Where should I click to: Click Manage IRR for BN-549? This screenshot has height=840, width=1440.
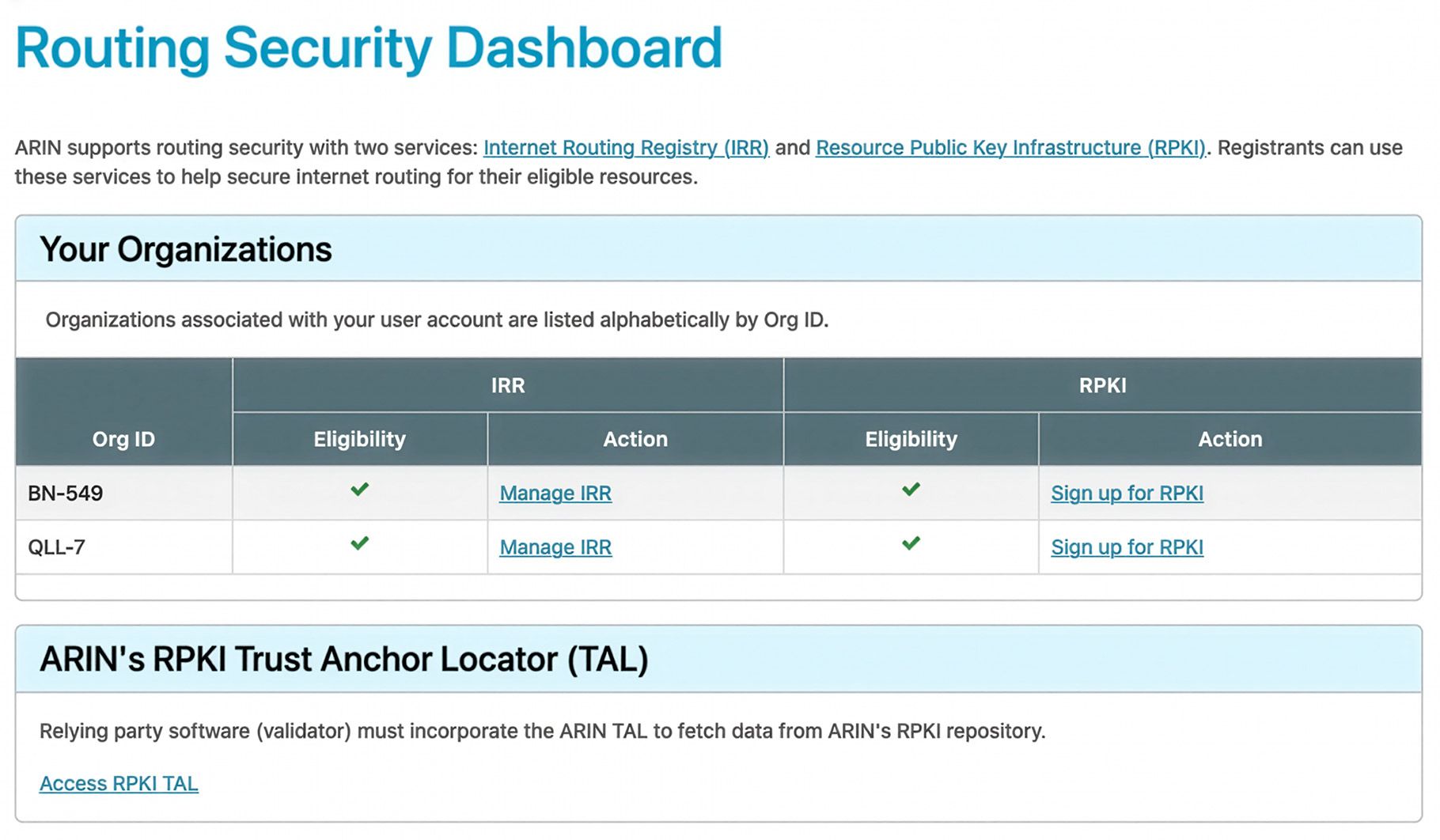pyautogui.click(x=555, y=493)
